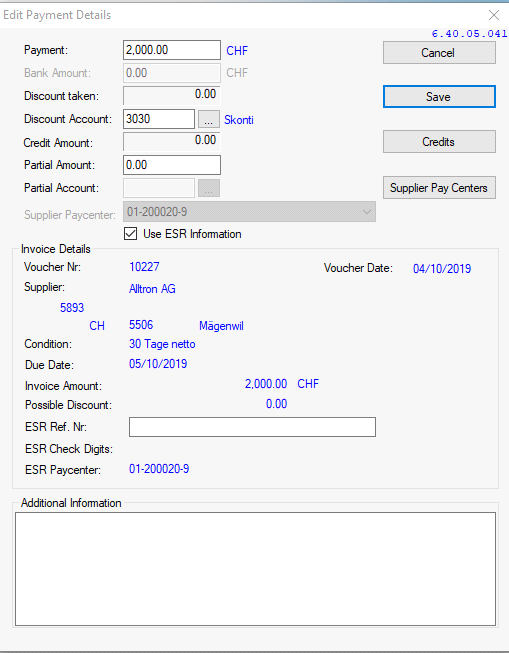Uncheck the Use ESR Information checkbox
Image resolution: width=509 pixels, height=653 pixels.
[x=130, y=234]
